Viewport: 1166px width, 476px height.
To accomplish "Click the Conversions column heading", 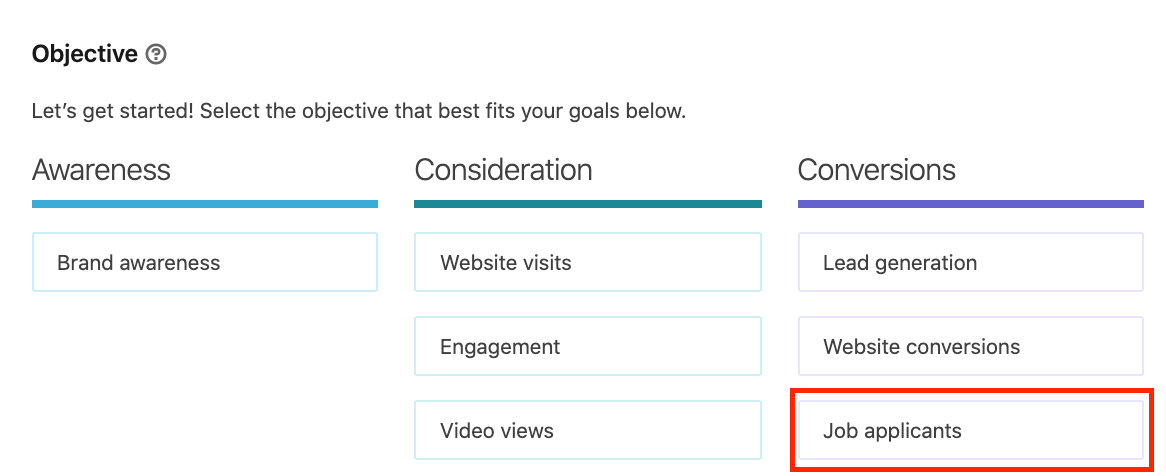I will (x=877, y=170).
